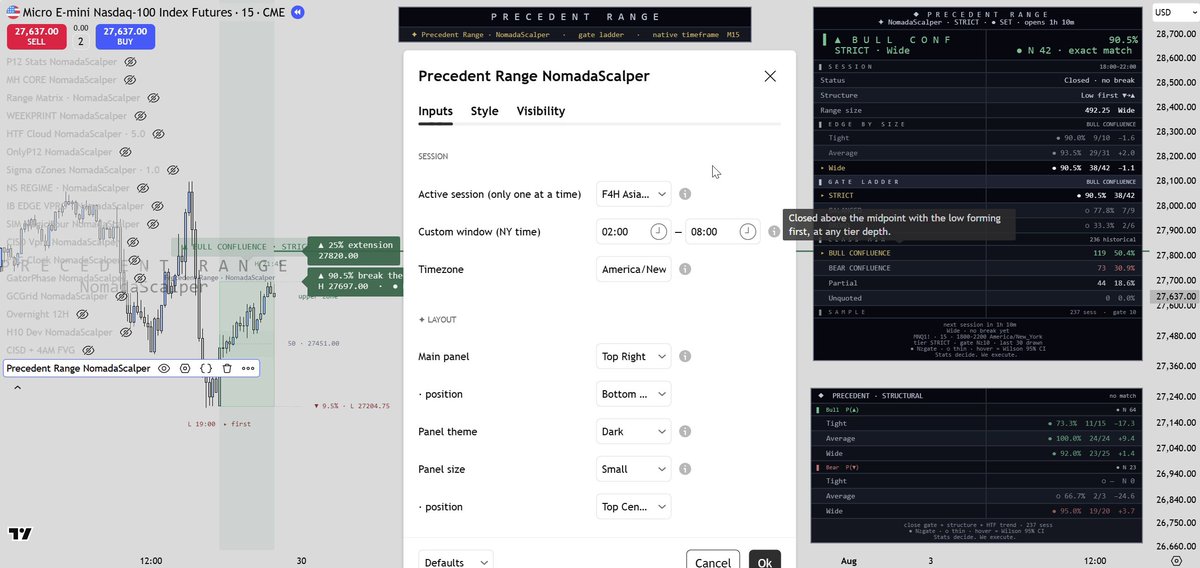Click the Timezone America/New input field
Image resolution: width=1200 pixels, height=568 pixels.
(634, 269)
